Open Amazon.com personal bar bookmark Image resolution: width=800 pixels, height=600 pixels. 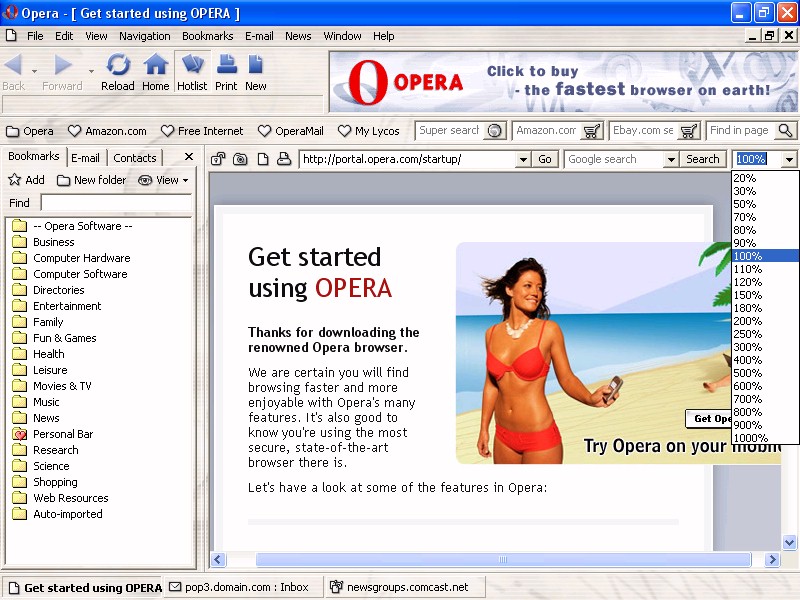(107, 131)
